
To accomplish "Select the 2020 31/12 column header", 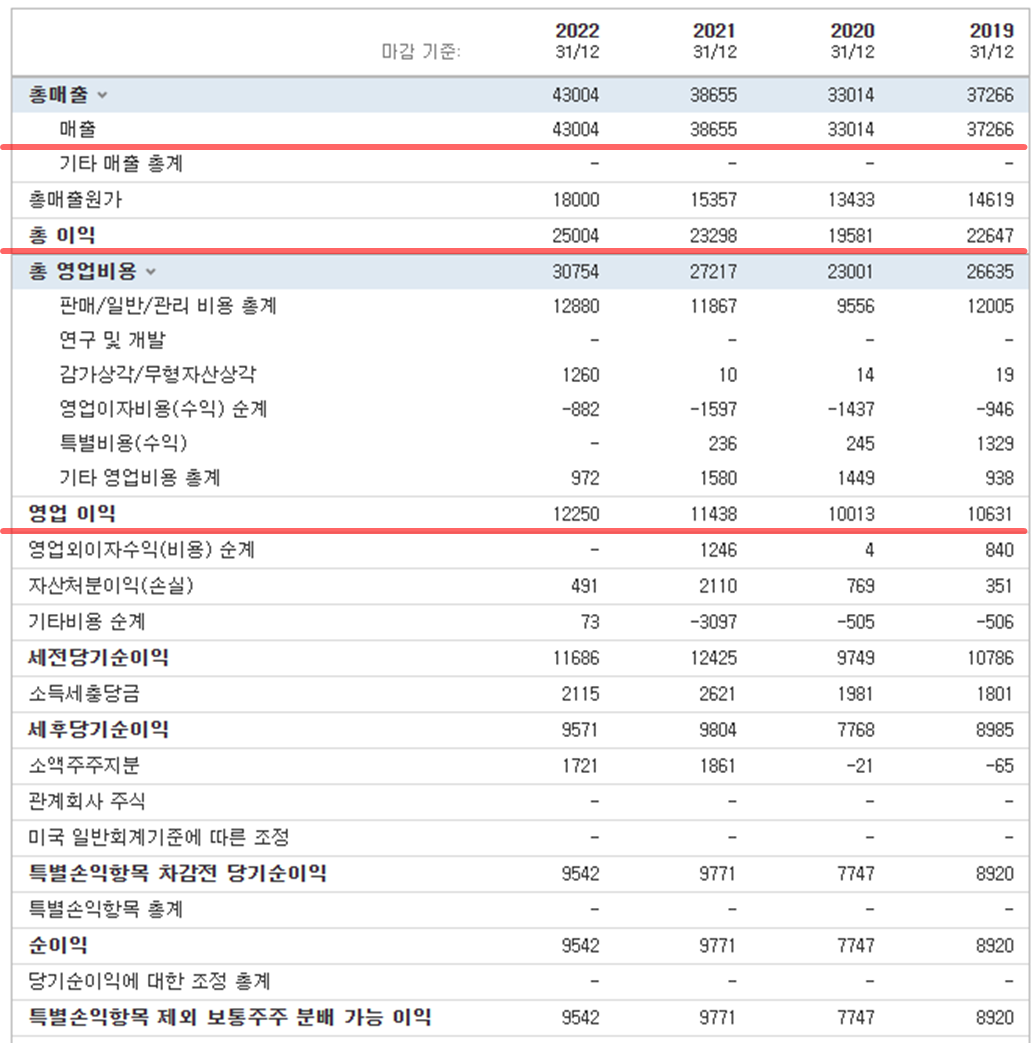I will click(x=852, y=41).
